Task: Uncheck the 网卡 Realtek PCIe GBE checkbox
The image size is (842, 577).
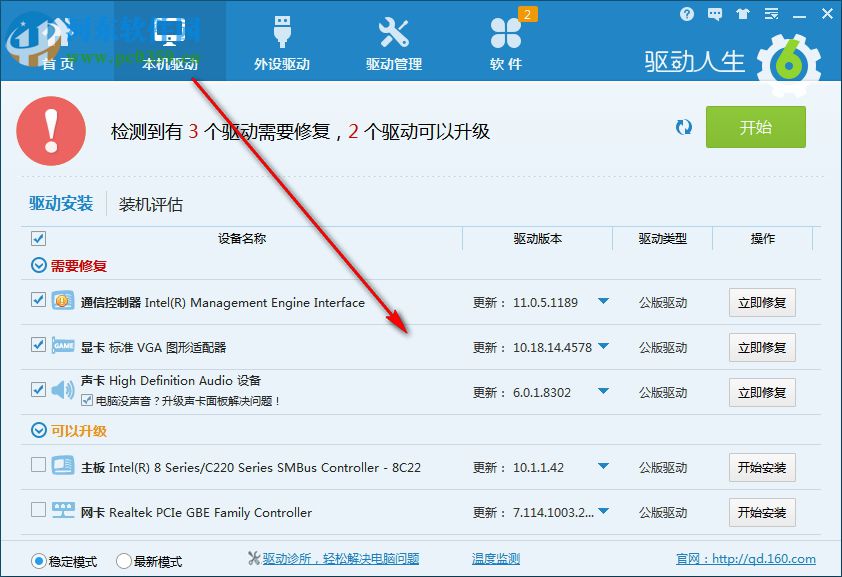Action: (x=37, y=512)
